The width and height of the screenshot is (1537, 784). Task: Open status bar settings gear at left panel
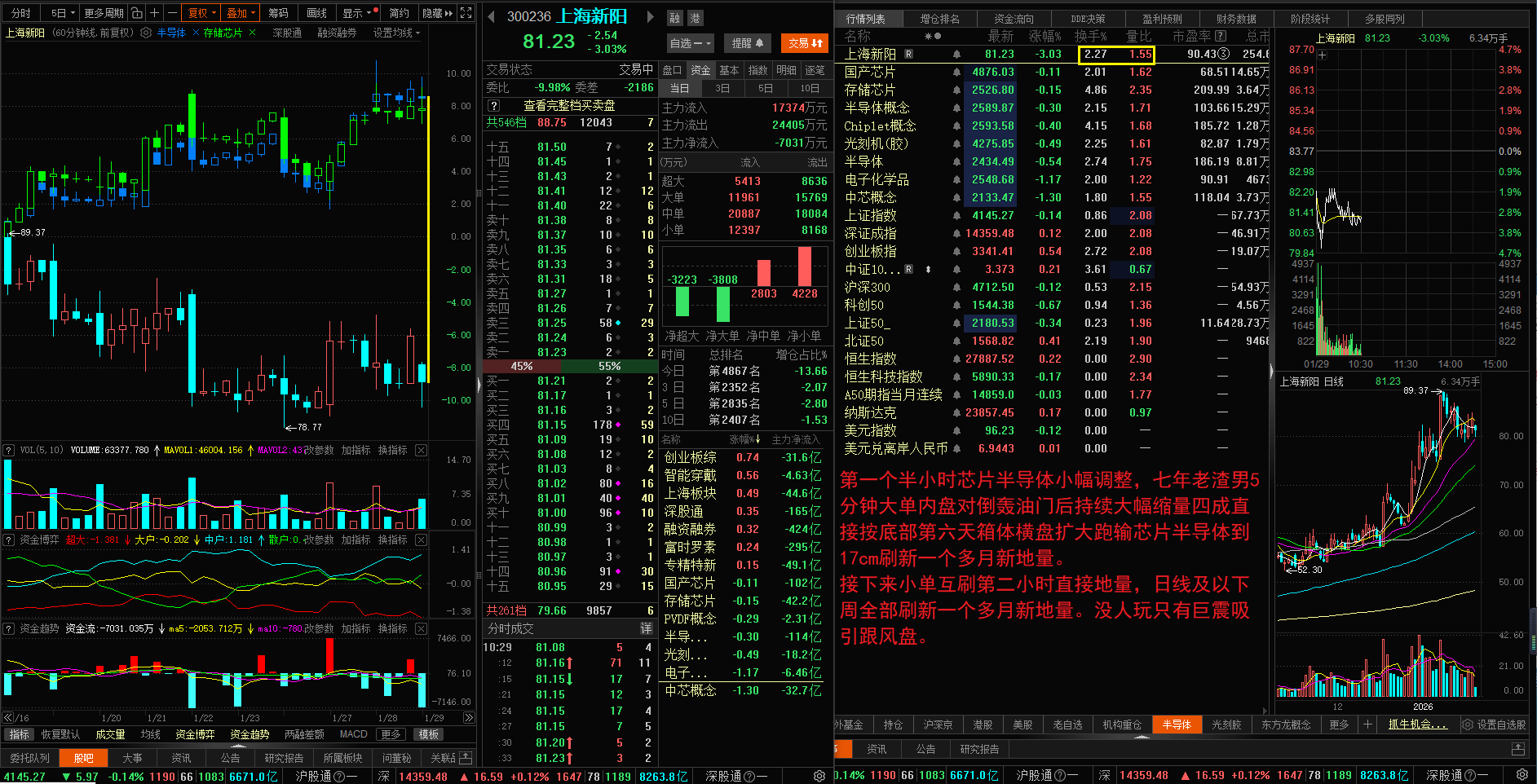point(819,776)
